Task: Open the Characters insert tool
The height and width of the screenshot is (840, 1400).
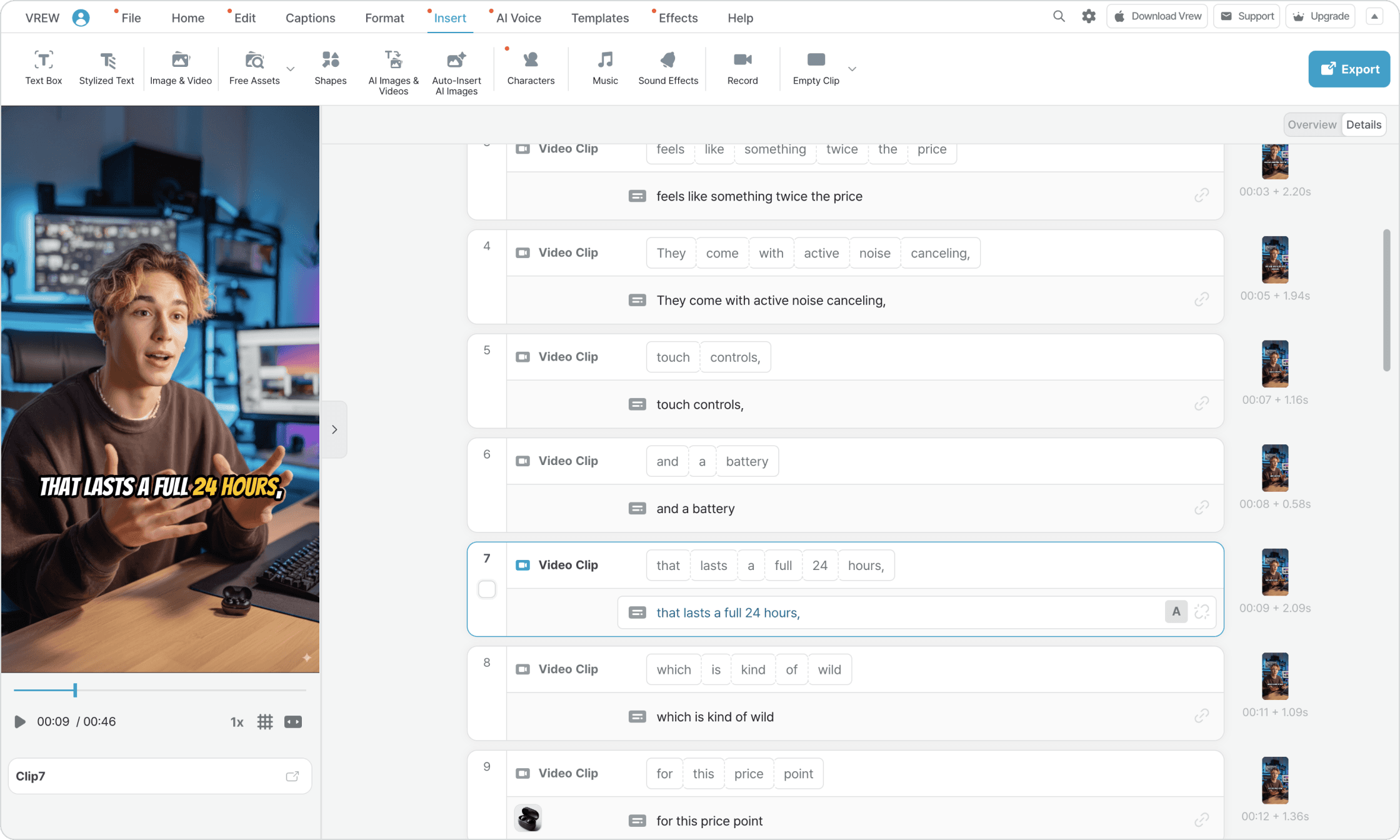Action: 531,67
